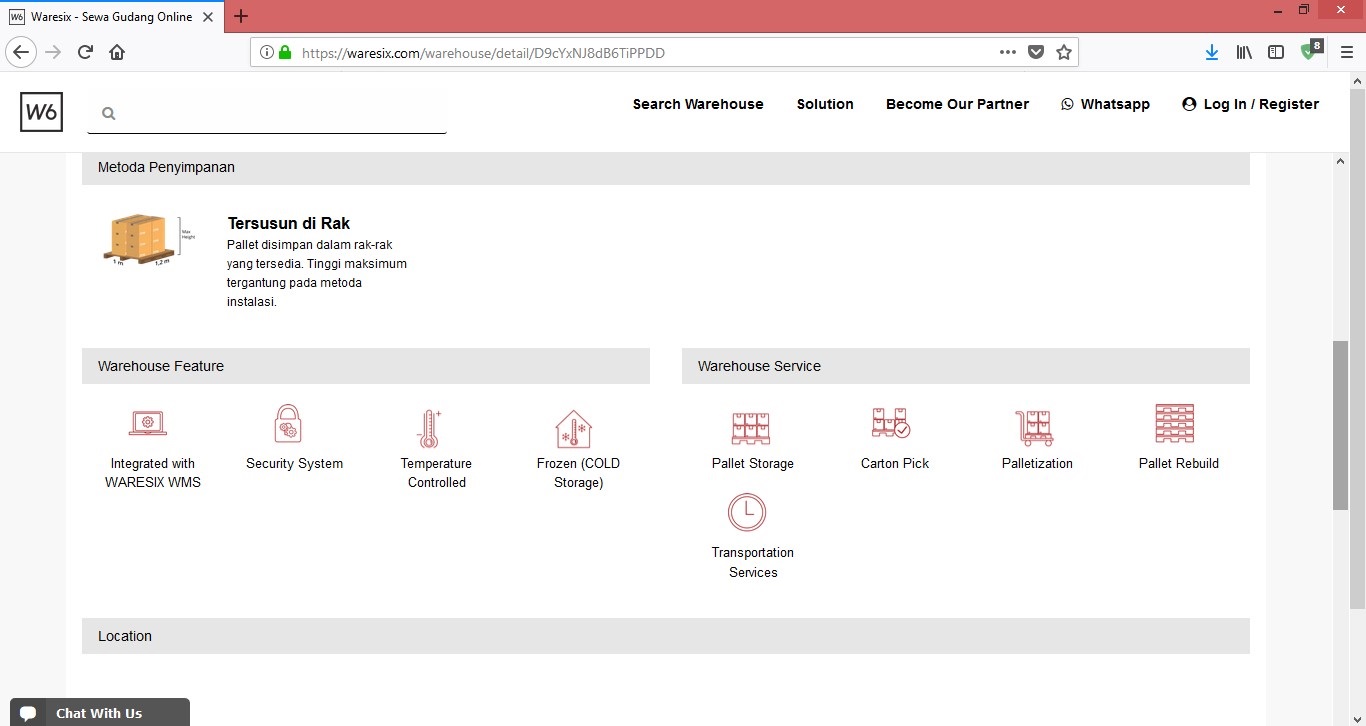Bookmark page with the star icon

1064,52
